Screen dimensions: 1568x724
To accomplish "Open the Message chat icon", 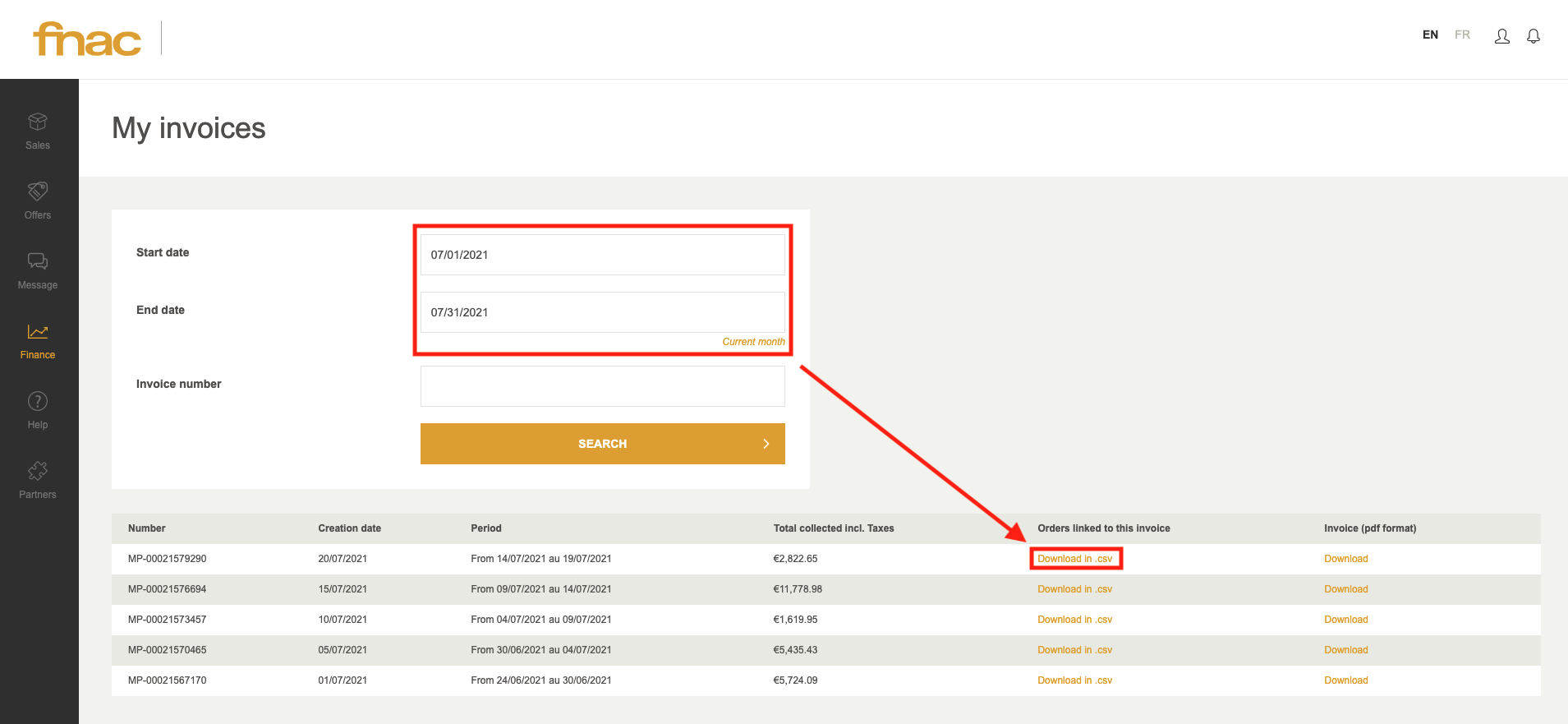I will pos(38,261).
